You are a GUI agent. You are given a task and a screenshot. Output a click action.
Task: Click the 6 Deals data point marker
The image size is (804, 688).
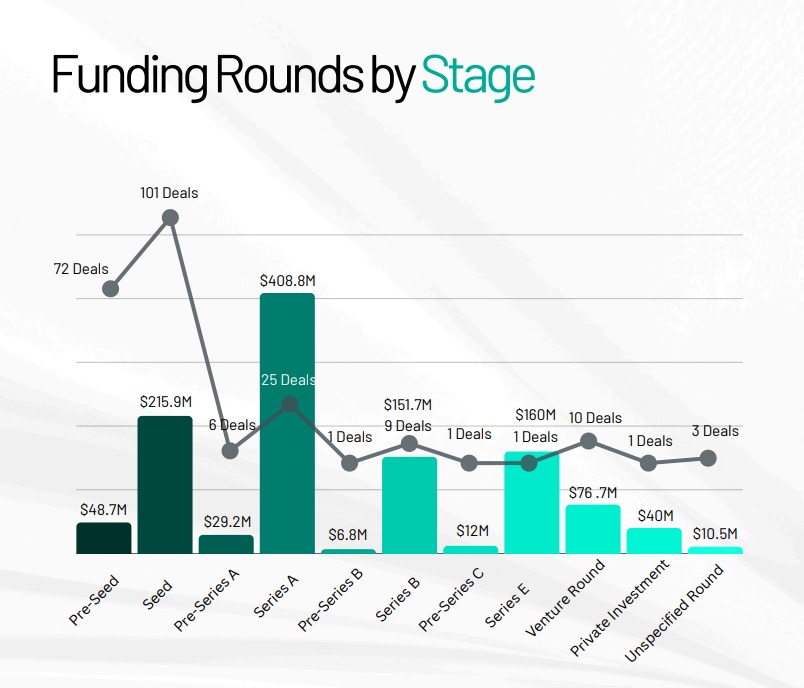(x=230, y=450)
